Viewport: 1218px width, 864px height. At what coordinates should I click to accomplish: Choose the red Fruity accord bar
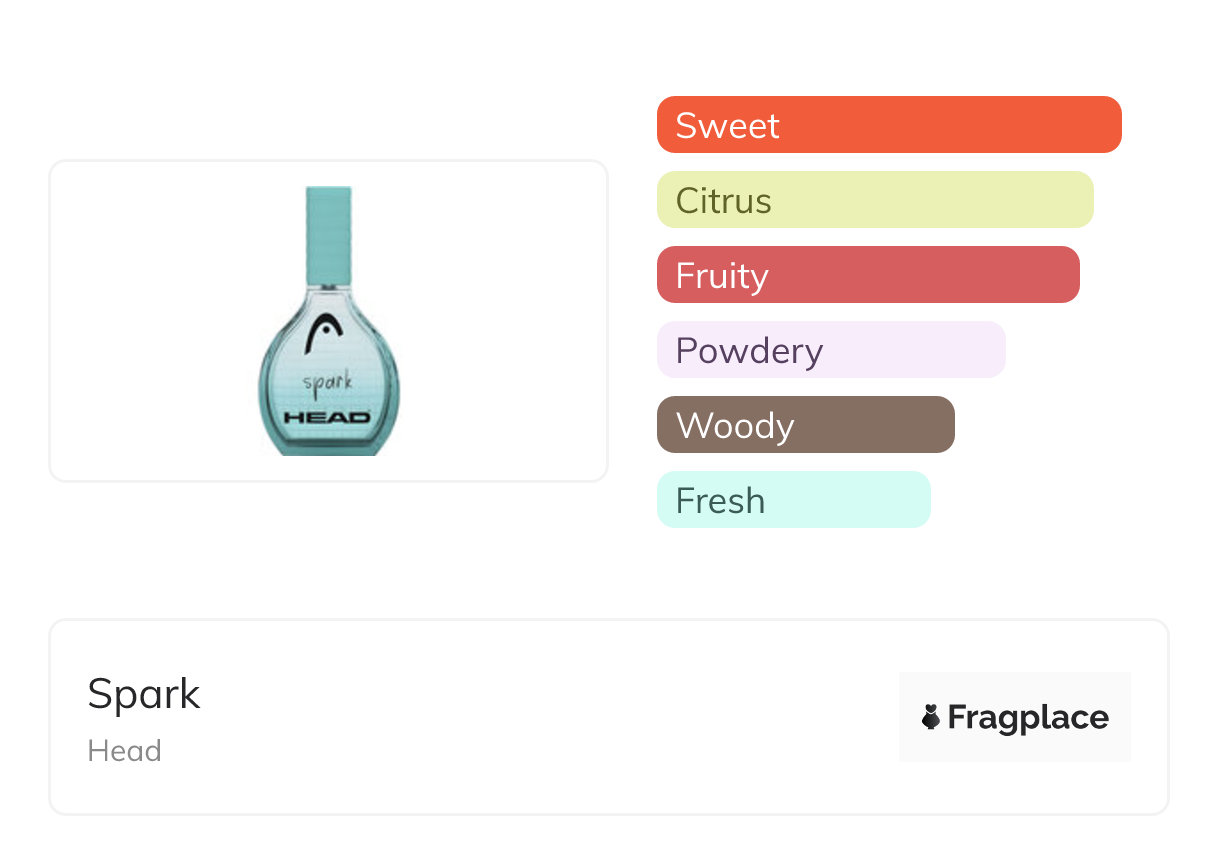[868, 275]
